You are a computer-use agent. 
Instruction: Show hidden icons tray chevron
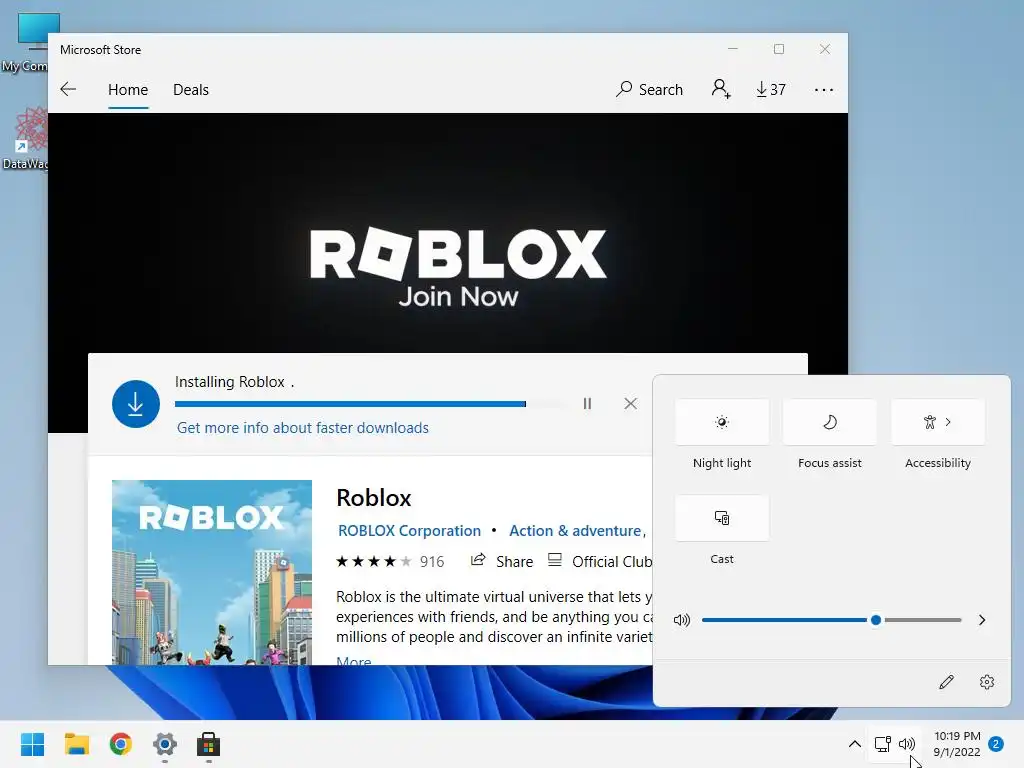click(854, 744)
